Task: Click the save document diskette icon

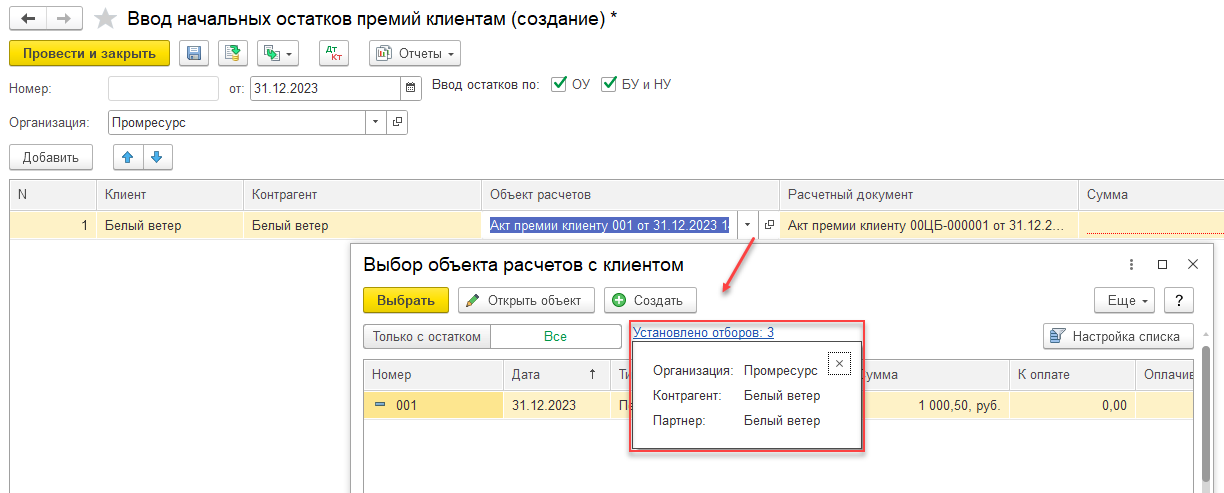Action: pyautogui.click(x=195, y=53)
